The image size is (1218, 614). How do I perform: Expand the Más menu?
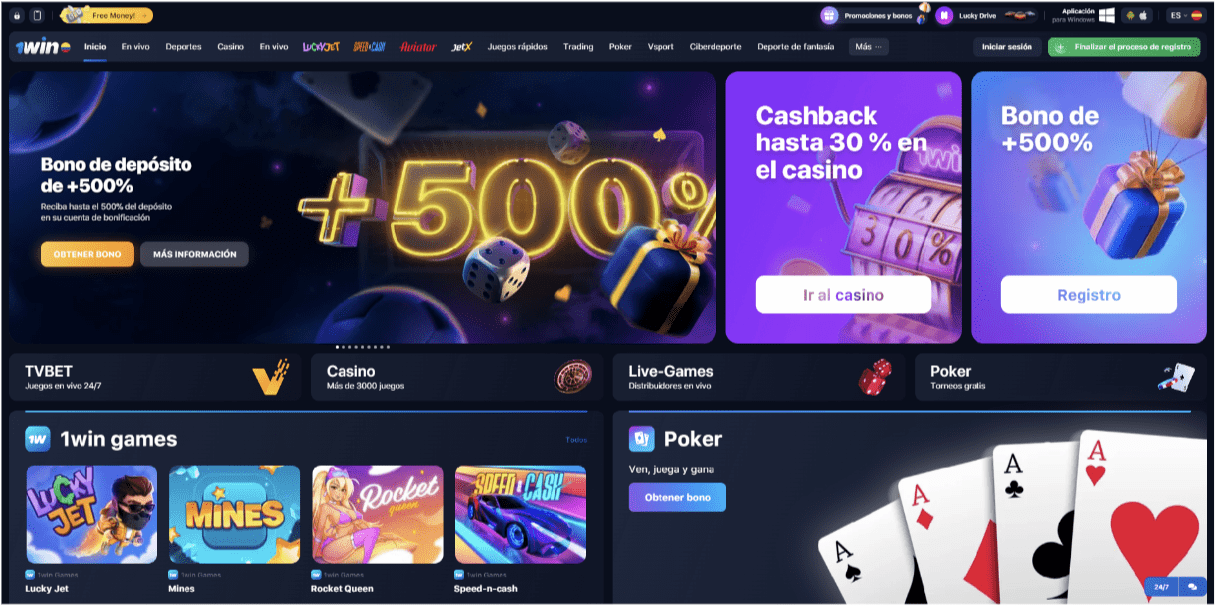868,47
